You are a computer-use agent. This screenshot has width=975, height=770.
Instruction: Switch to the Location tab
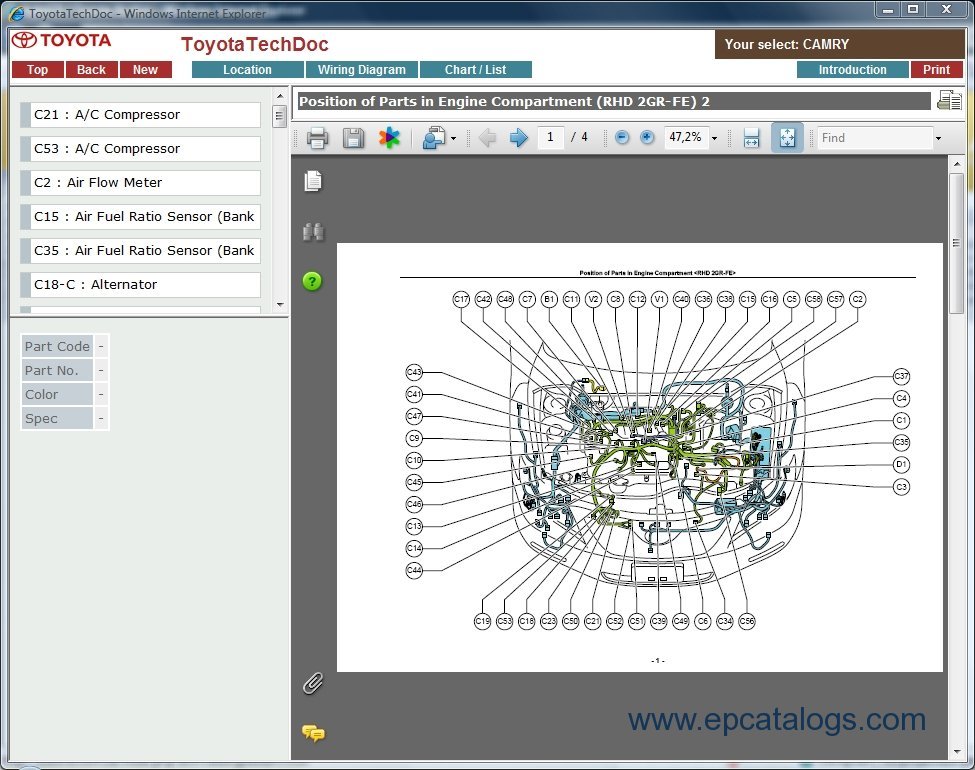[x=247, y=70]
